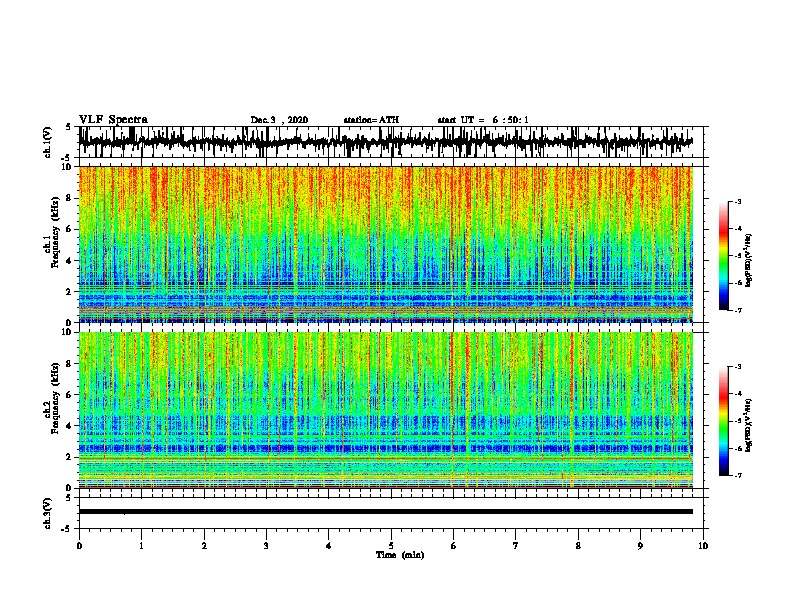Click inside the ch.1 spectrogram panel

(385, 244)
